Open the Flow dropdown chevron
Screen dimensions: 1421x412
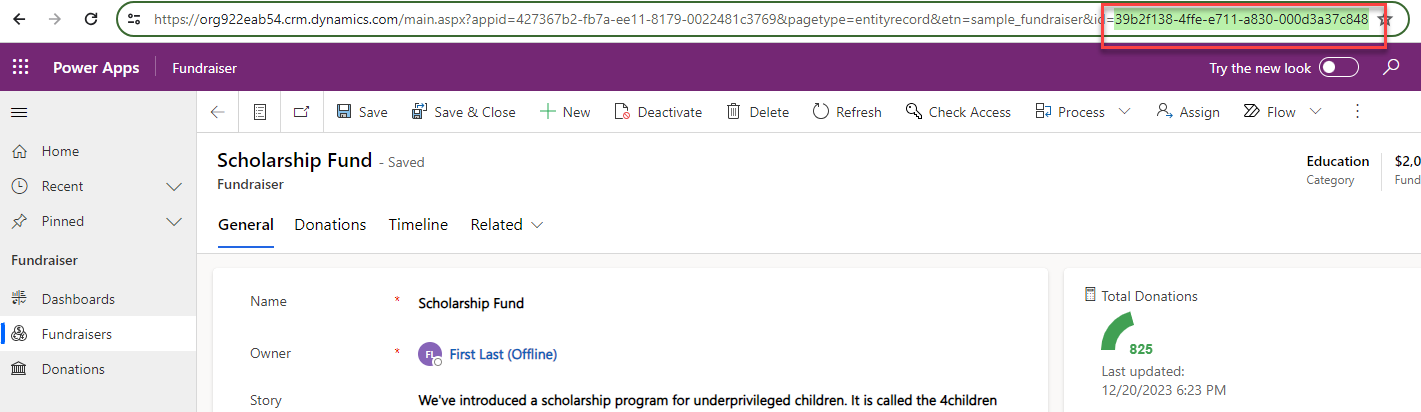[1315, 112]
